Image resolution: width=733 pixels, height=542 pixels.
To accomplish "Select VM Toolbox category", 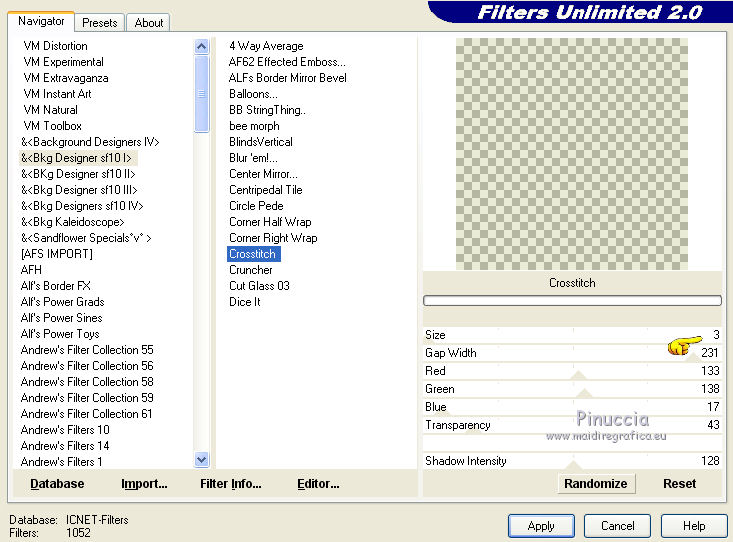I will pos(52,126).
